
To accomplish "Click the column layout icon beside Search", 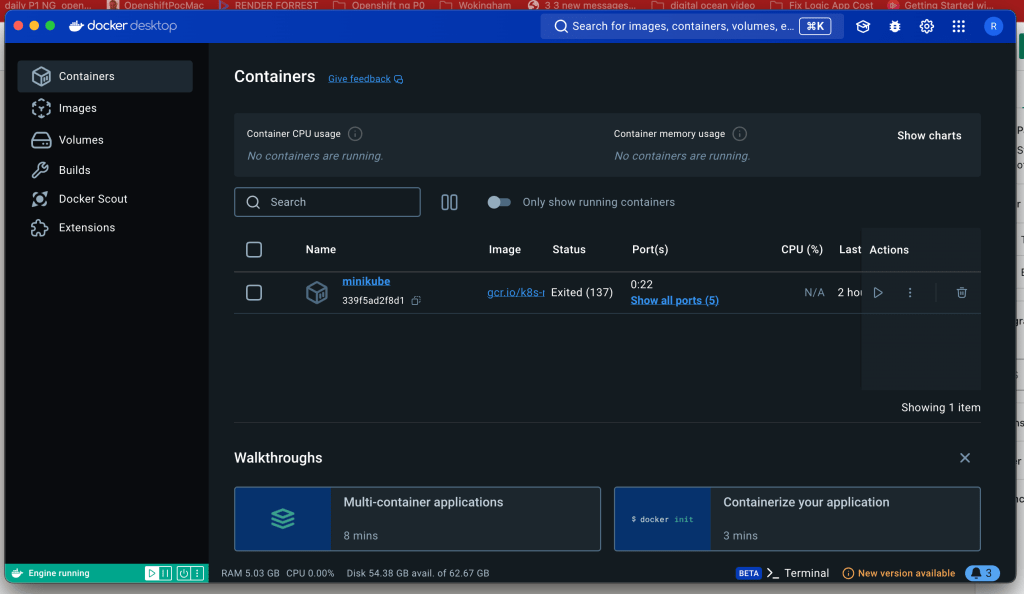I will pyautogui.click(x=449, y=202).
